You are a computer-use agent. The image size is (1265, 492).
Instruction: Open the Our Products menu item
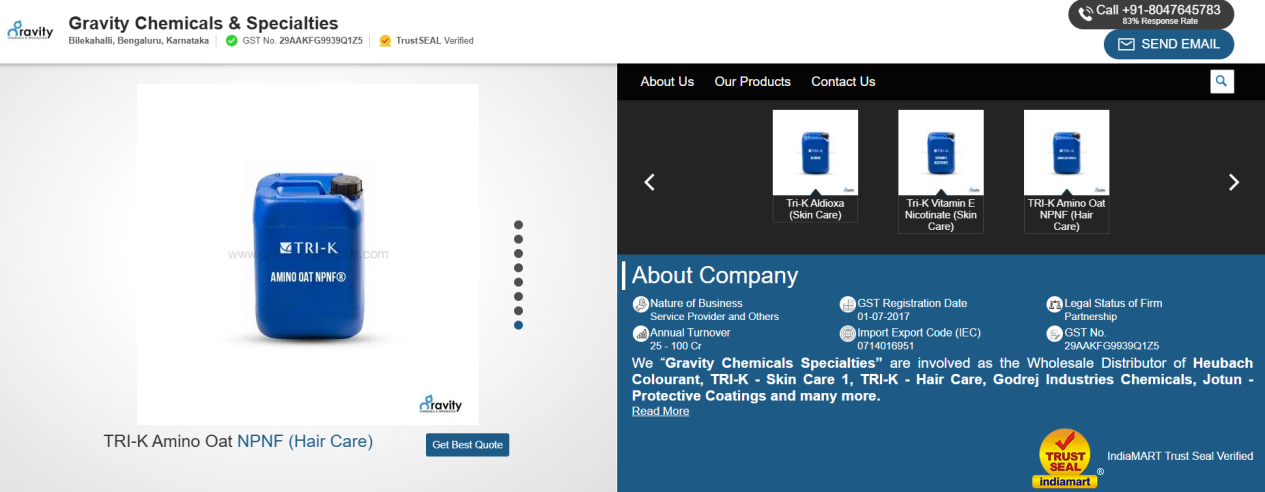pos(752,81)
